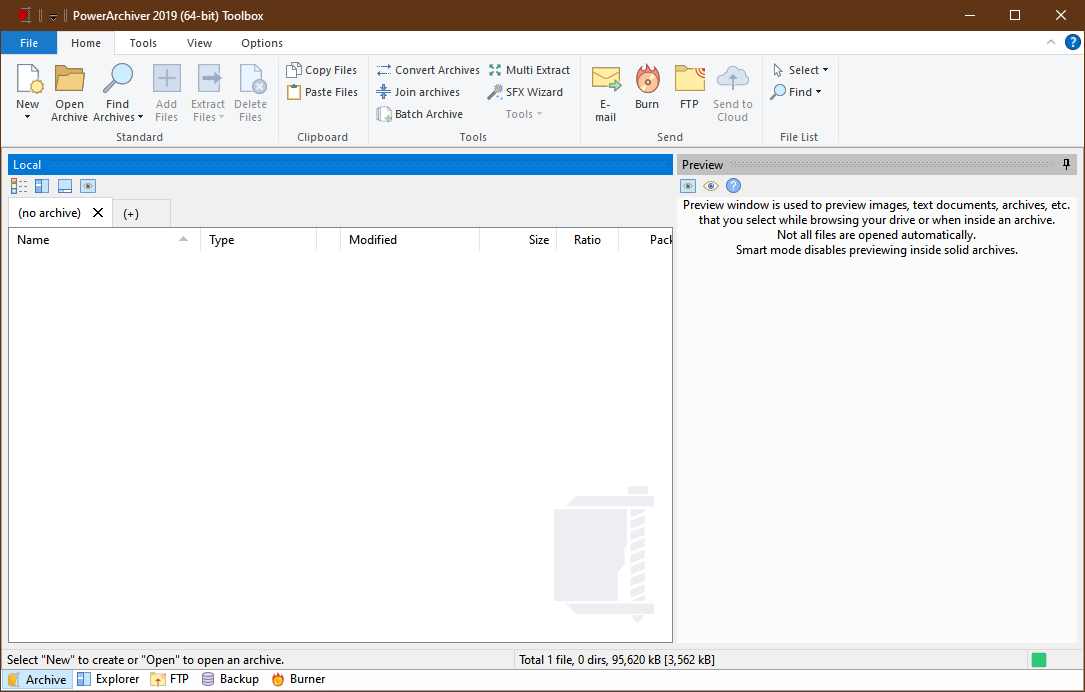Image resolution: width=1085 pixels, height=692 pixels.
Task: Select the (no archive) tab
Action: (49, 213)
